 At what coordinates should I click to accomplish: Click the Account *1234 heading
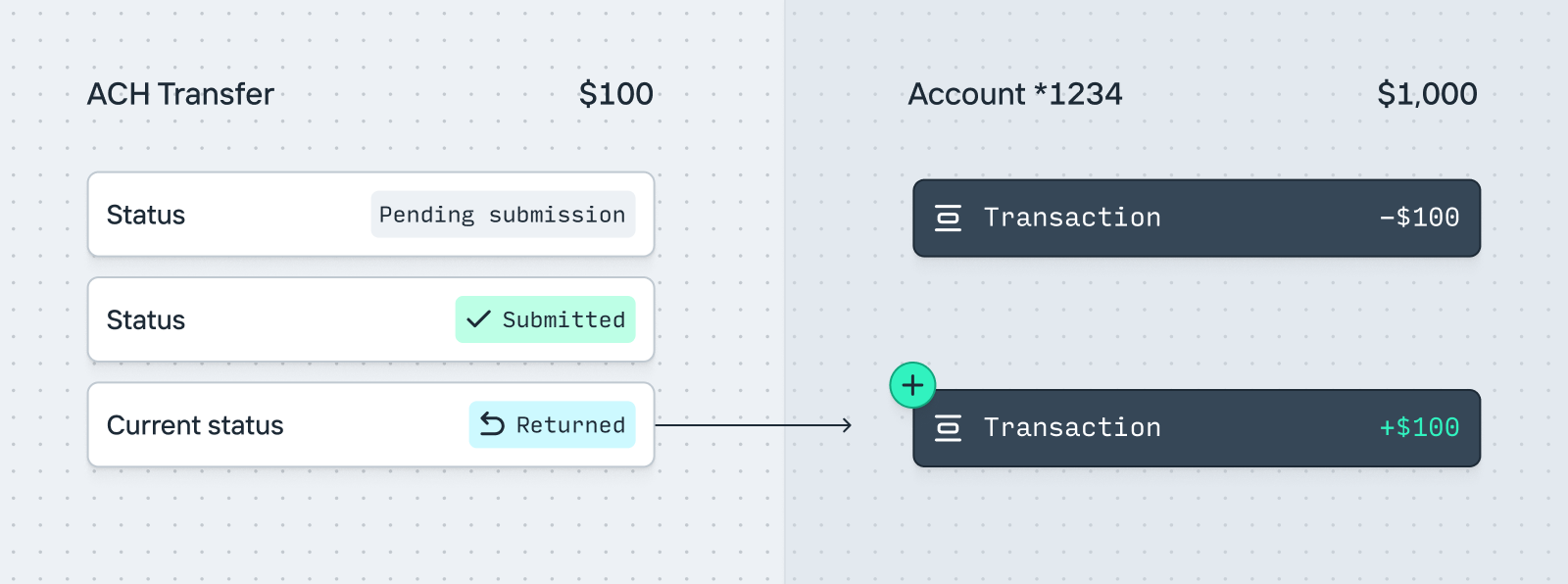(x=1014, y=94)
